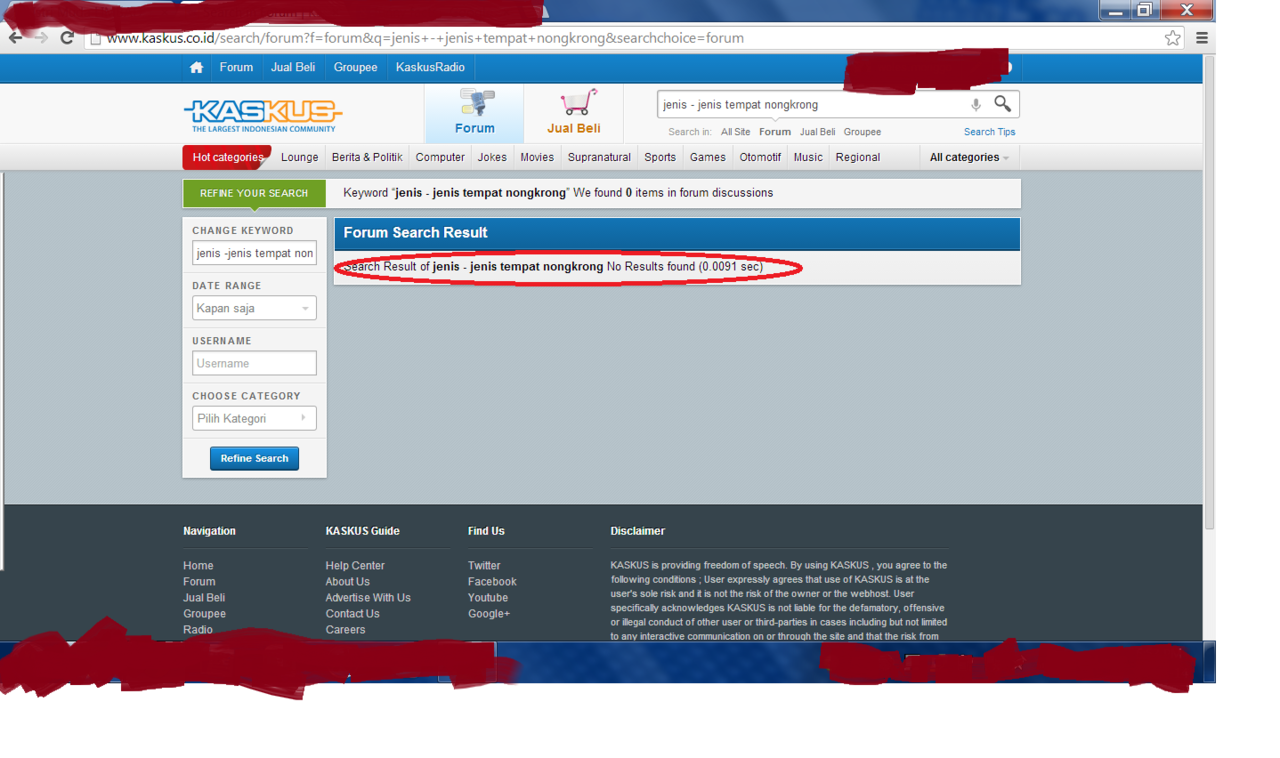This screenshot has height=758, width=1280.
Task: Open footer Radio link
Action: pos(198,630)
